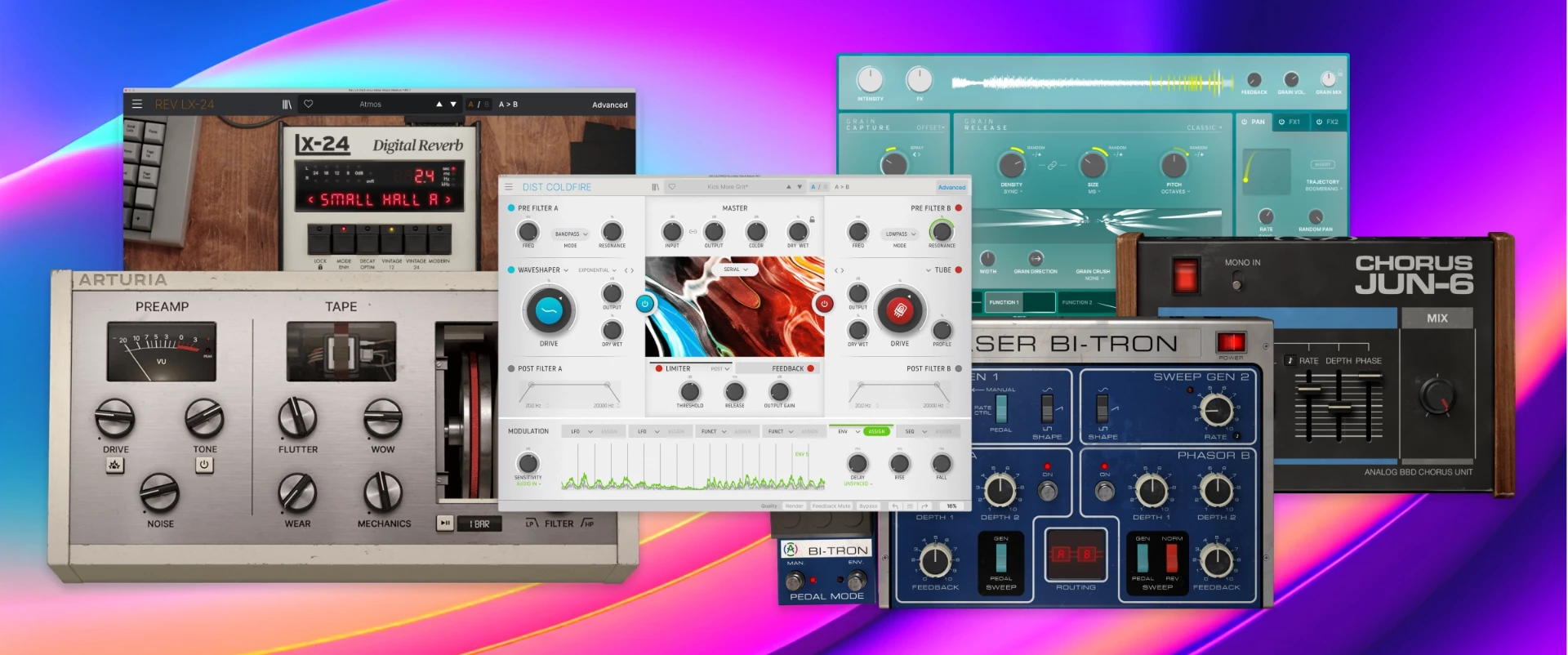This screenshot has height=655, width=1568.
Task: Click the LP filter icon on tape unit
Action: click(x=532, y=523)
